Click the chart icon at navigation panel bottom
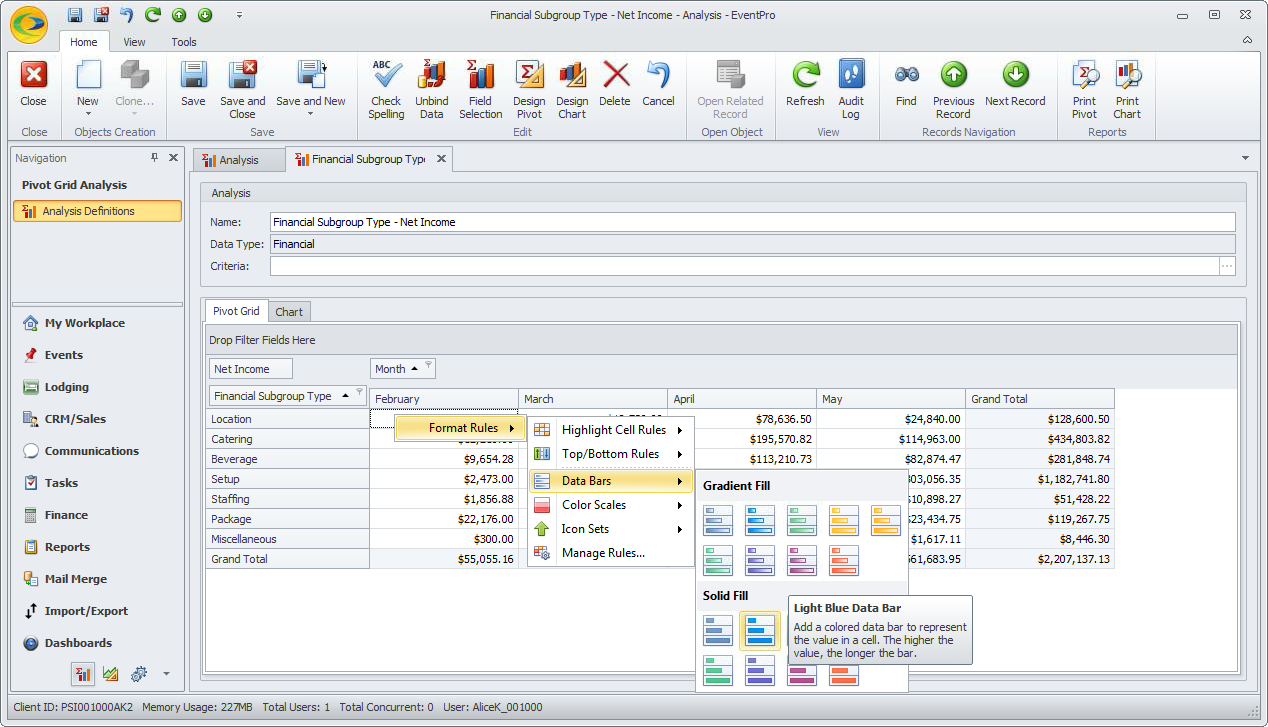Viewport: 1268px width, 727px height. click(x=111, y=674)
